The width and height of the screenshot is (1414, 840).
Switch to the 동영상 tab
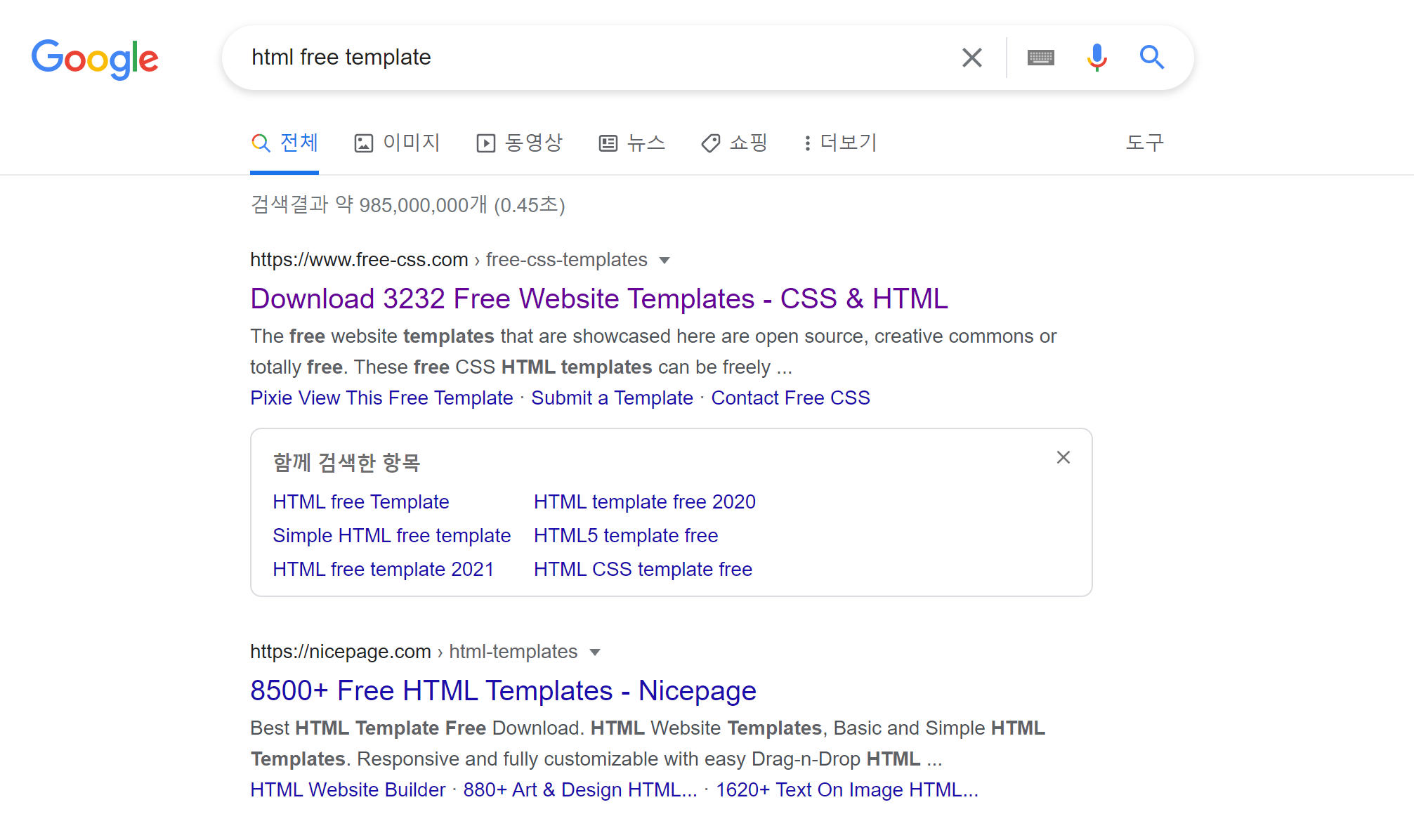tap(520, 143)
